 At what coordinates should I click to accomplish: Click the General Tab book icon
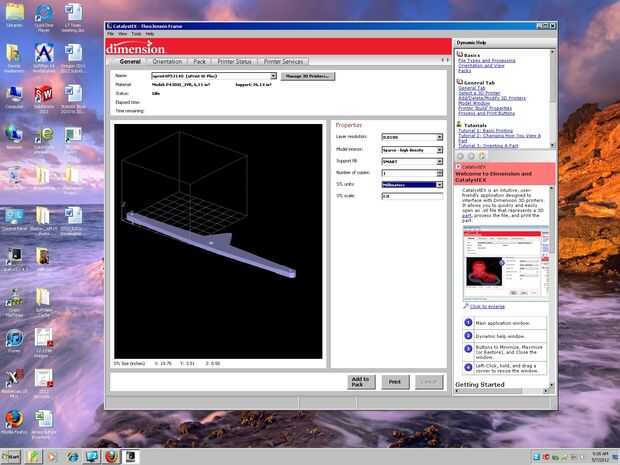click(x=459, y=82)
